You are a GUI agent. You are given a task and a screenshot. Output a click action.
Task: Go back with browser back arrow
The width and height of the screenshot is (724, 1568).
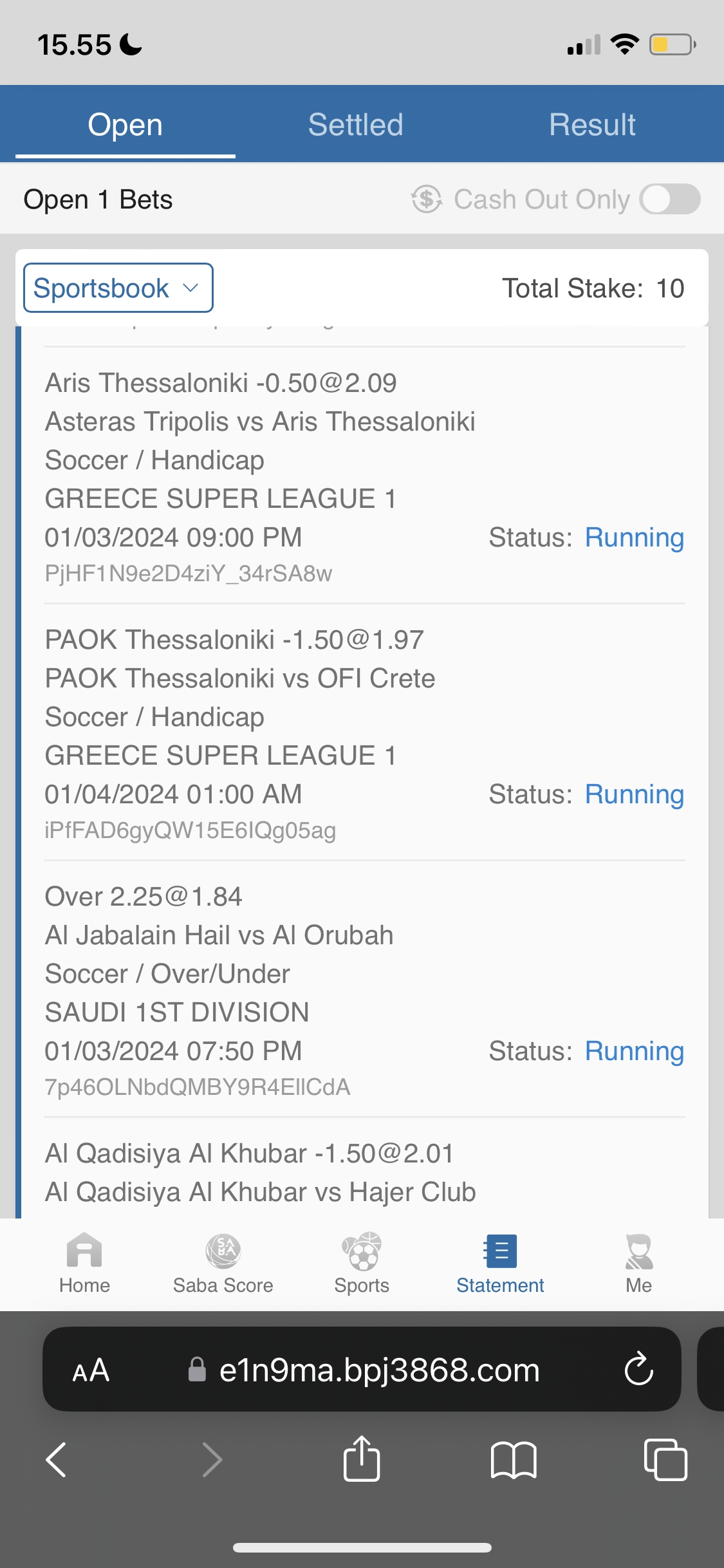[x=57, y=1459]
